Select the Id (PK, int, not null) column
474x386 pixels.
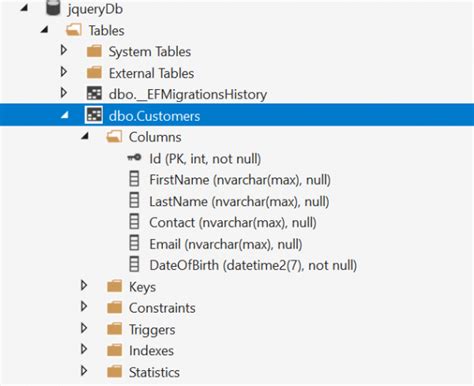pyautogui.click(x=205, y=159)
